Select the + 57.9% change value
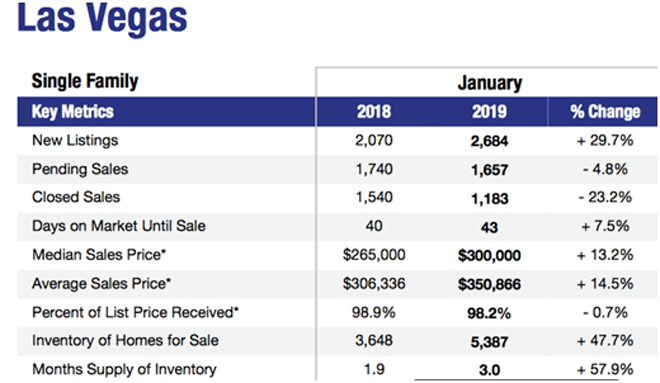 pyautogui.click(x=605, y=370)
